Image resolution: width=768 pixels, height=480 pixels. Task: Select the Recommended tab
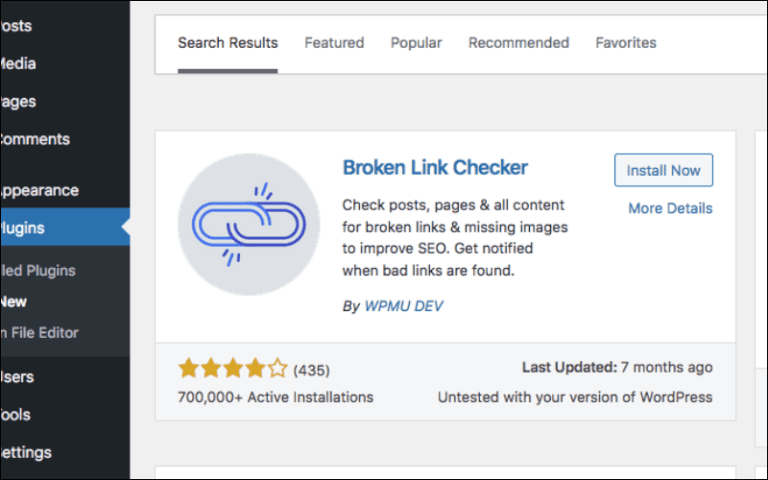click(518, 43)
